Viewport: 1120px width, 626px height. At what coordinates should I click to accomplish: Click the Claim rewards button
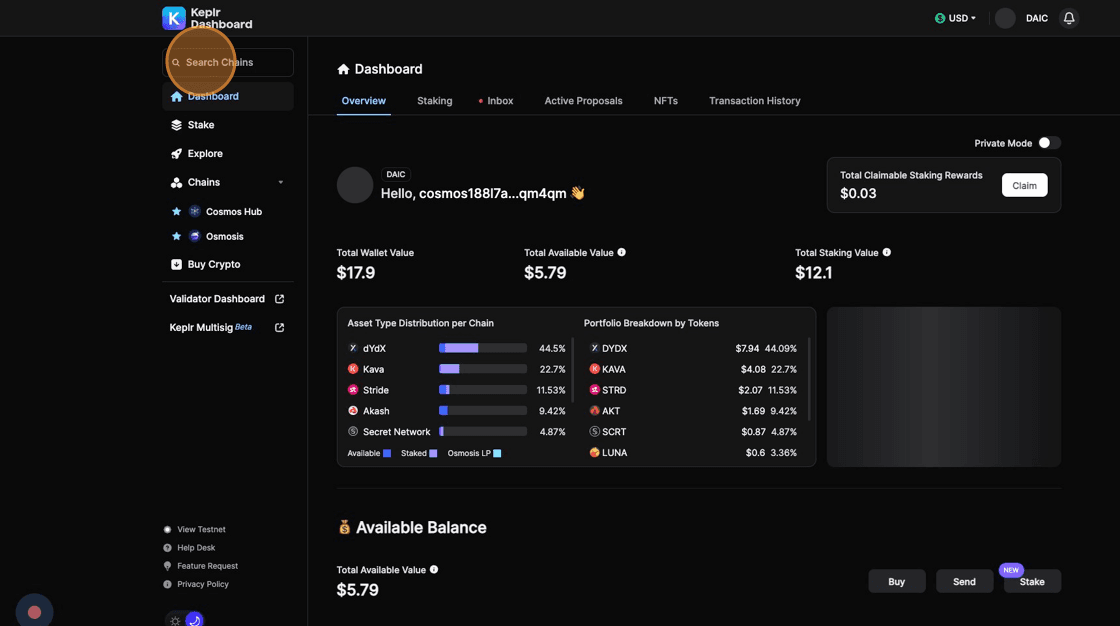pyautogui.click(x=1024, y=185)
